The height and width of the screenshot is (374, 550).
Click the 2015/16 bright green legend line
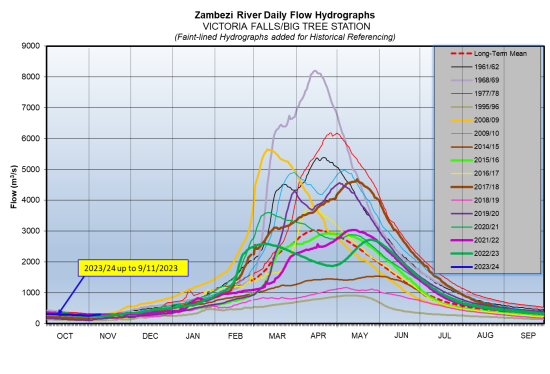461,160
